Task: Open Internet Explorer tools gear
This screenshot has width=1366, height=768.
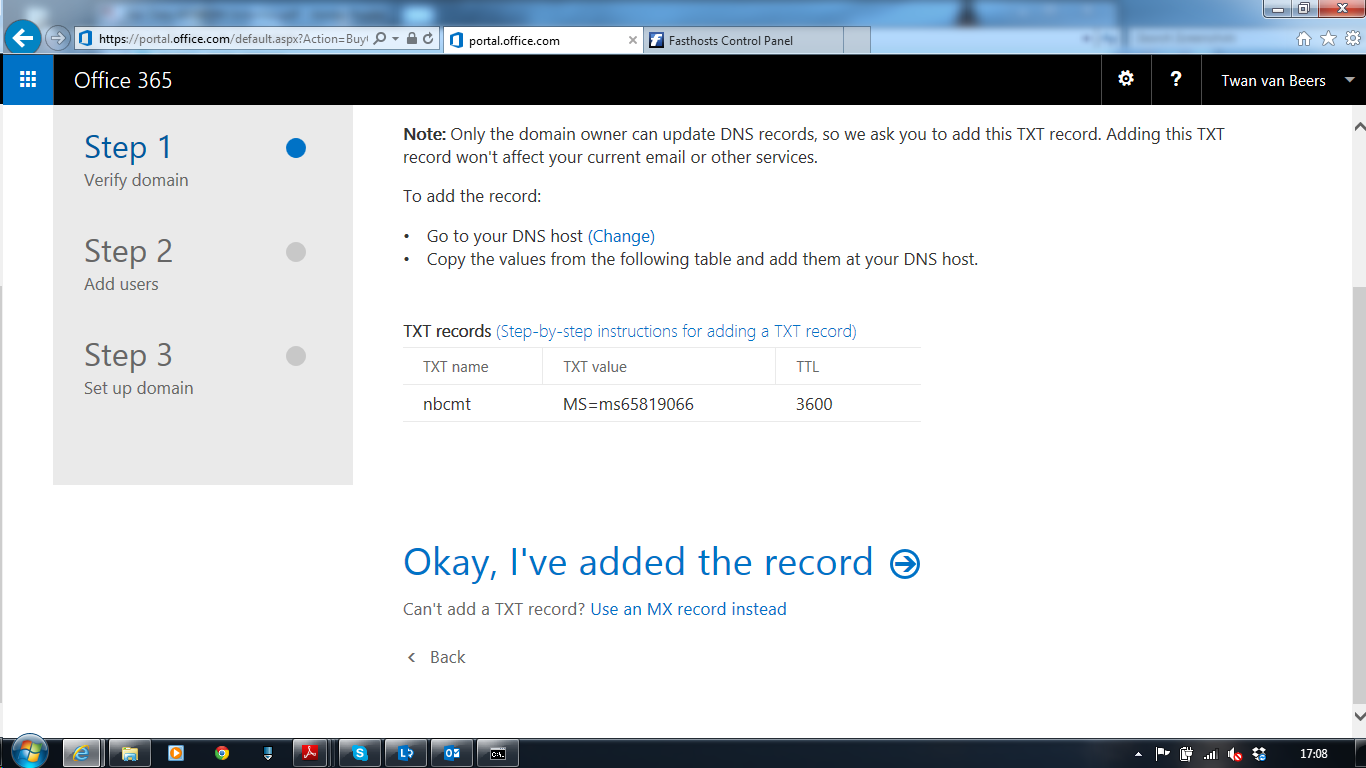Action: click(1352, 38)
